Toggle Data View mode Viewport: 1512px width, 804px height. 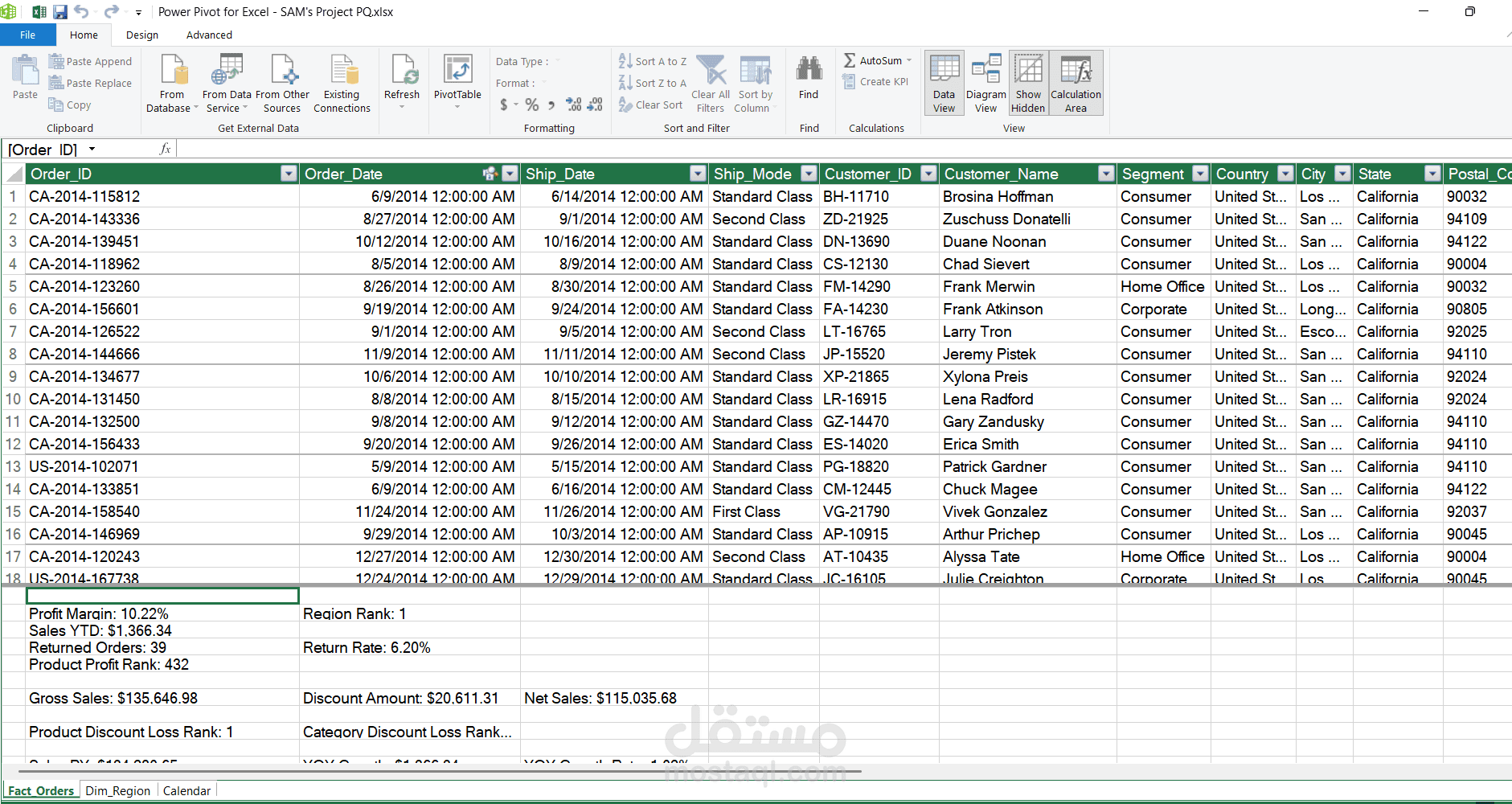[x=944, y=83]
